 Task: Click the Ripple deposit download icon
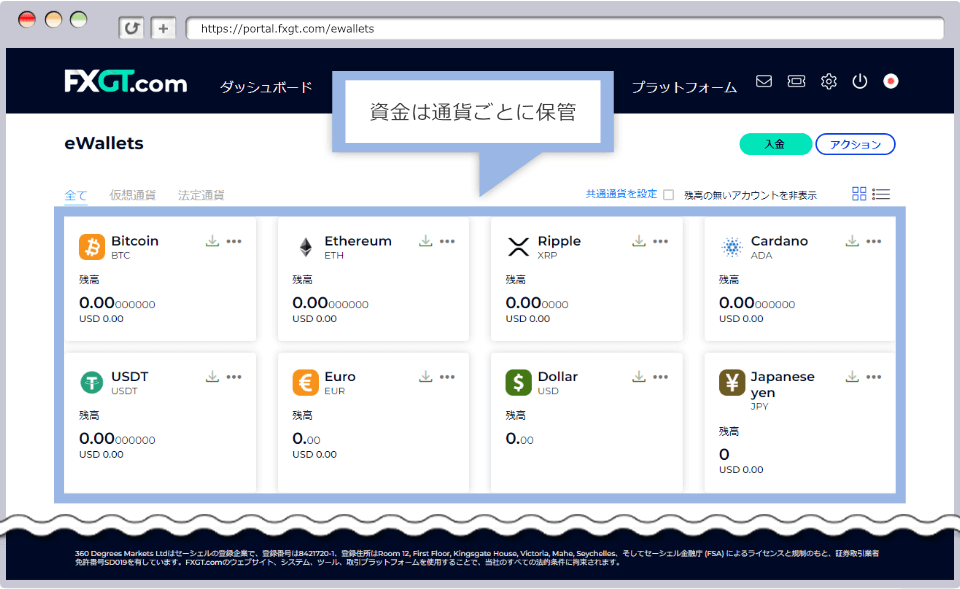(x=639, y=241)
